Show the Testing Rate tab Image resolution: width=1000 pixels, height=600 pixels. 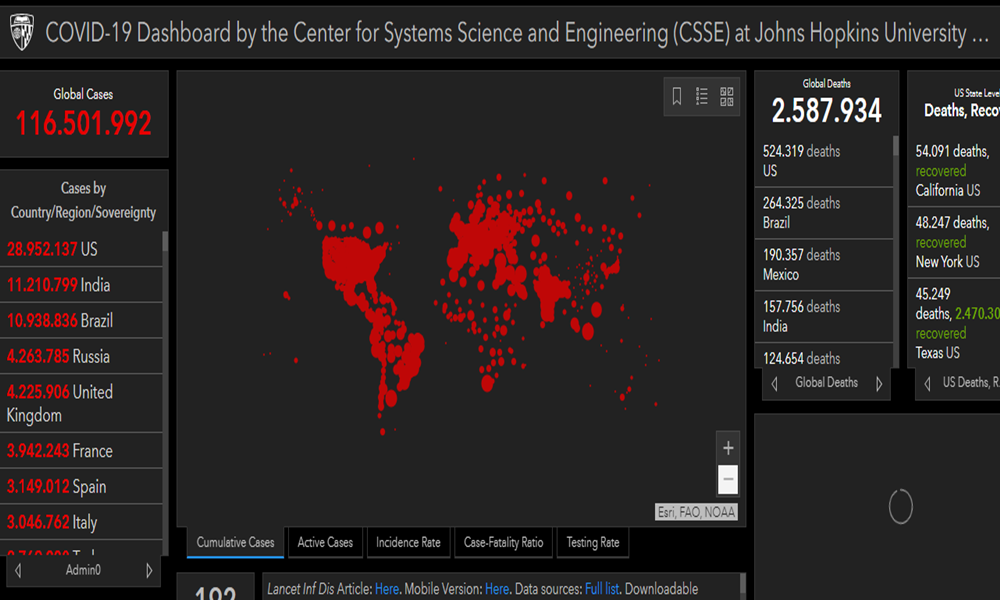[x=592, y=542]
